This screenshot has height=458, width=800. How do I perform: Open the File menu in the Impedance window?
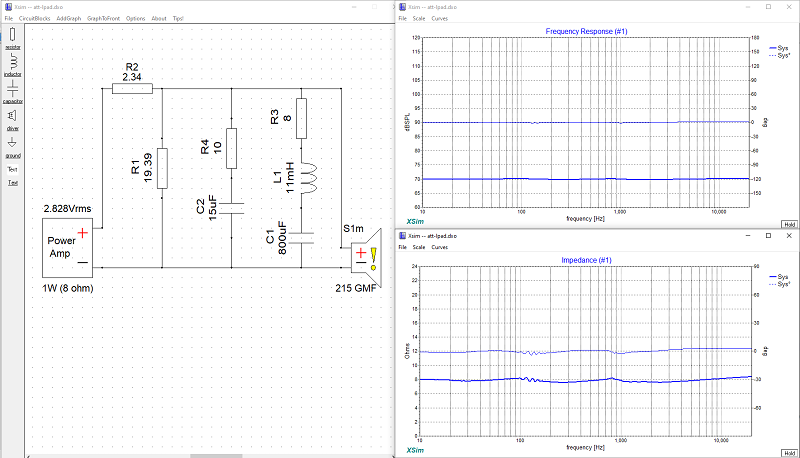point(403,247)
